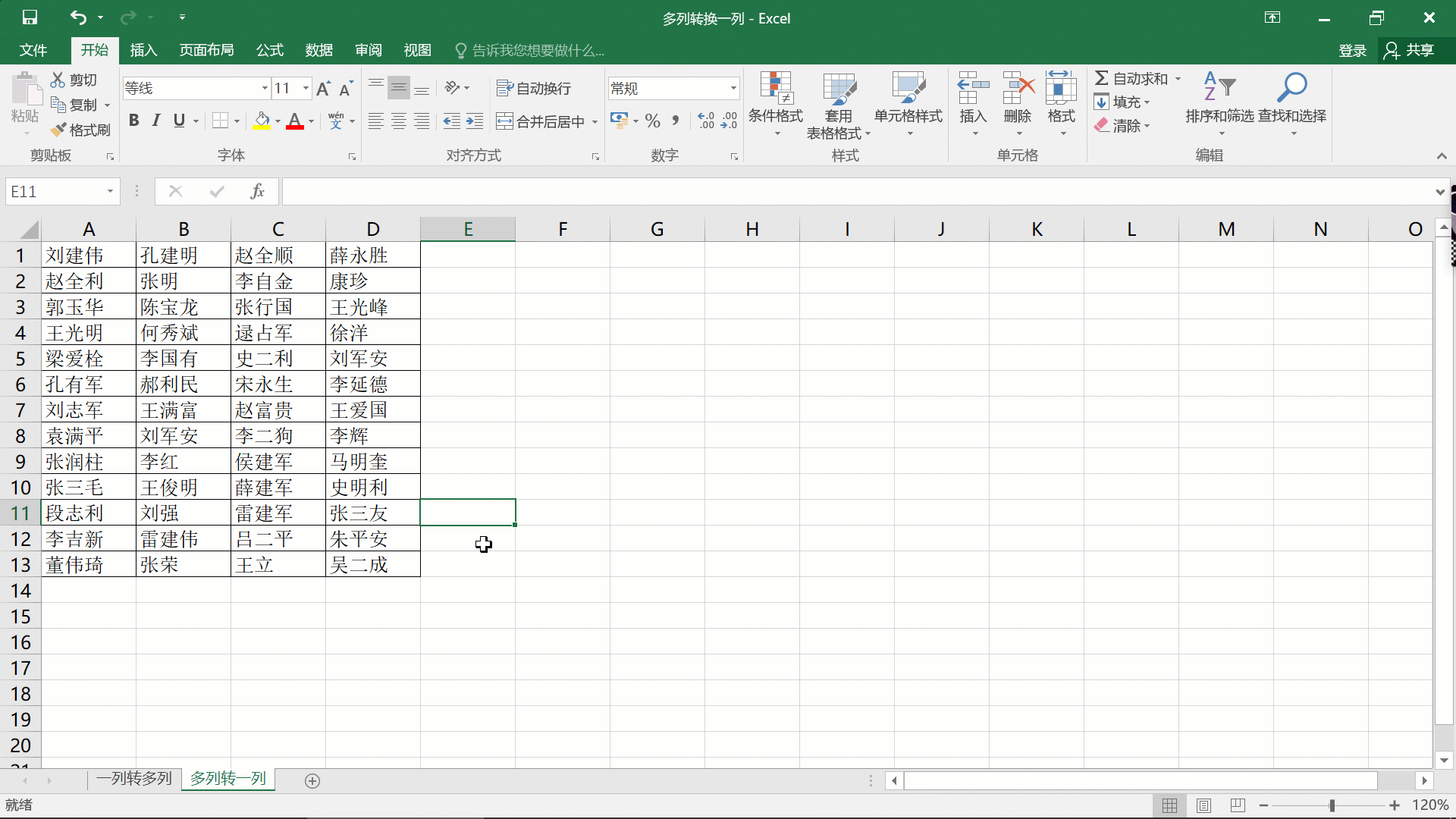The width and height of the screenshot is (1456, 819).
Task: Open Conditional Formatting menu
Action: [x=776, y=104]
